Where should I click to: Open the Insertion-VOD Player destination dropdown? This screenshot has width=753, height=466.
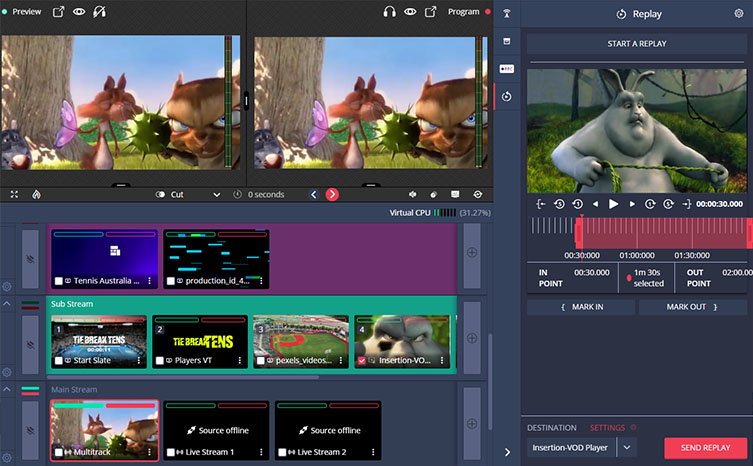click(x=627, y=448)
